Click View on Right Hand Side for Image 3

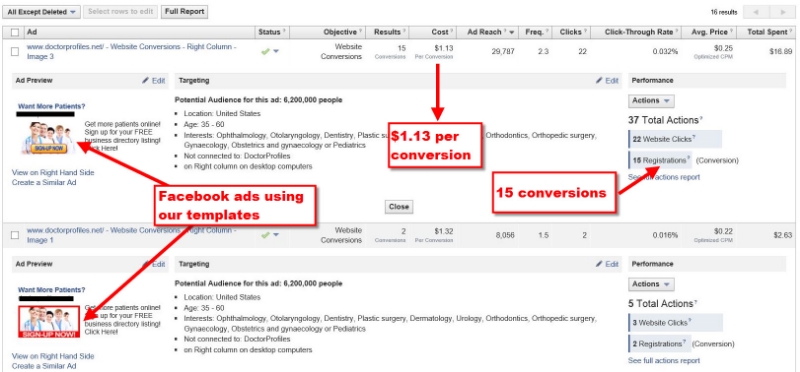(53, 172)
